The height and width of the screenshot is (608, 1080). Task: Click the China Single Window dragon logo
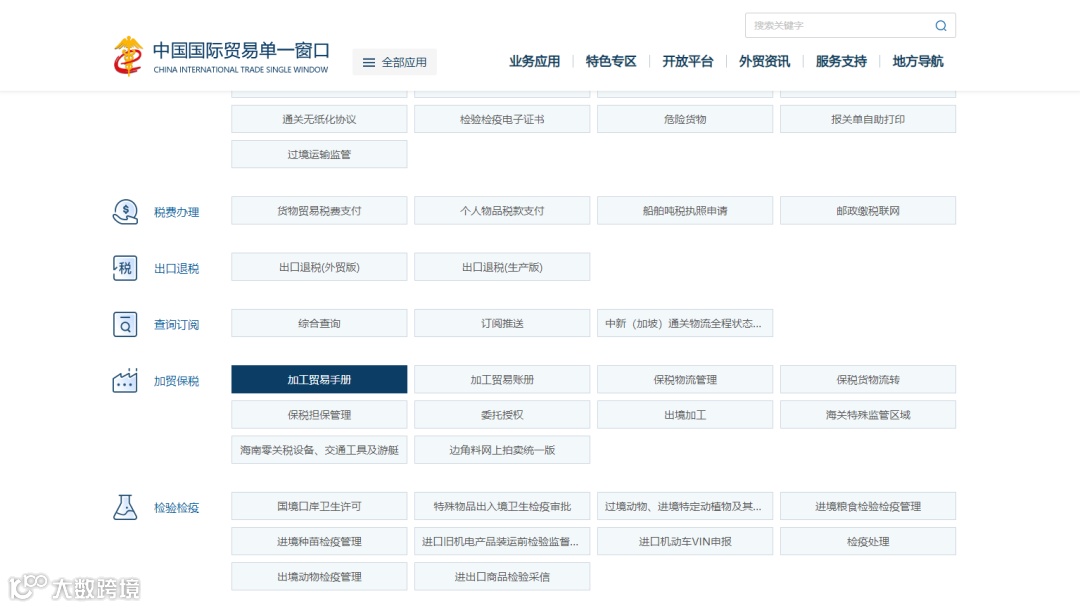click(x=128, y=54)
